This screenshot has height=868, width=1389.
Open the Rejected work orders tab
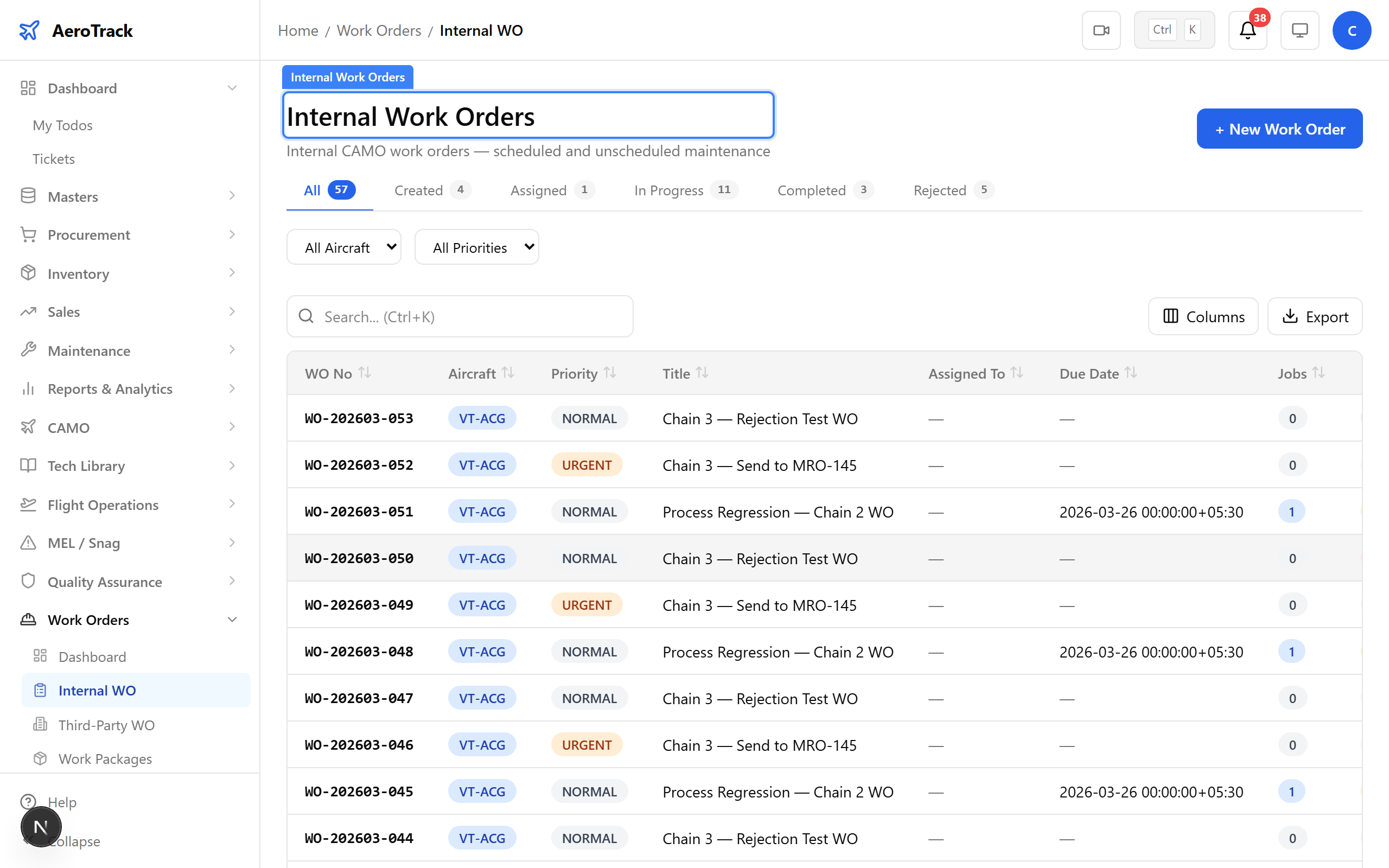[x=939, y=190]
